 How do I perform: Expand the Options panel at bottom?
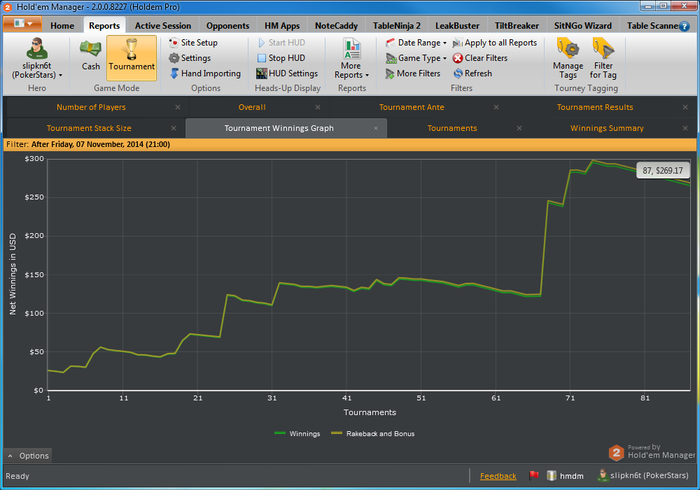tap(28, 456)
